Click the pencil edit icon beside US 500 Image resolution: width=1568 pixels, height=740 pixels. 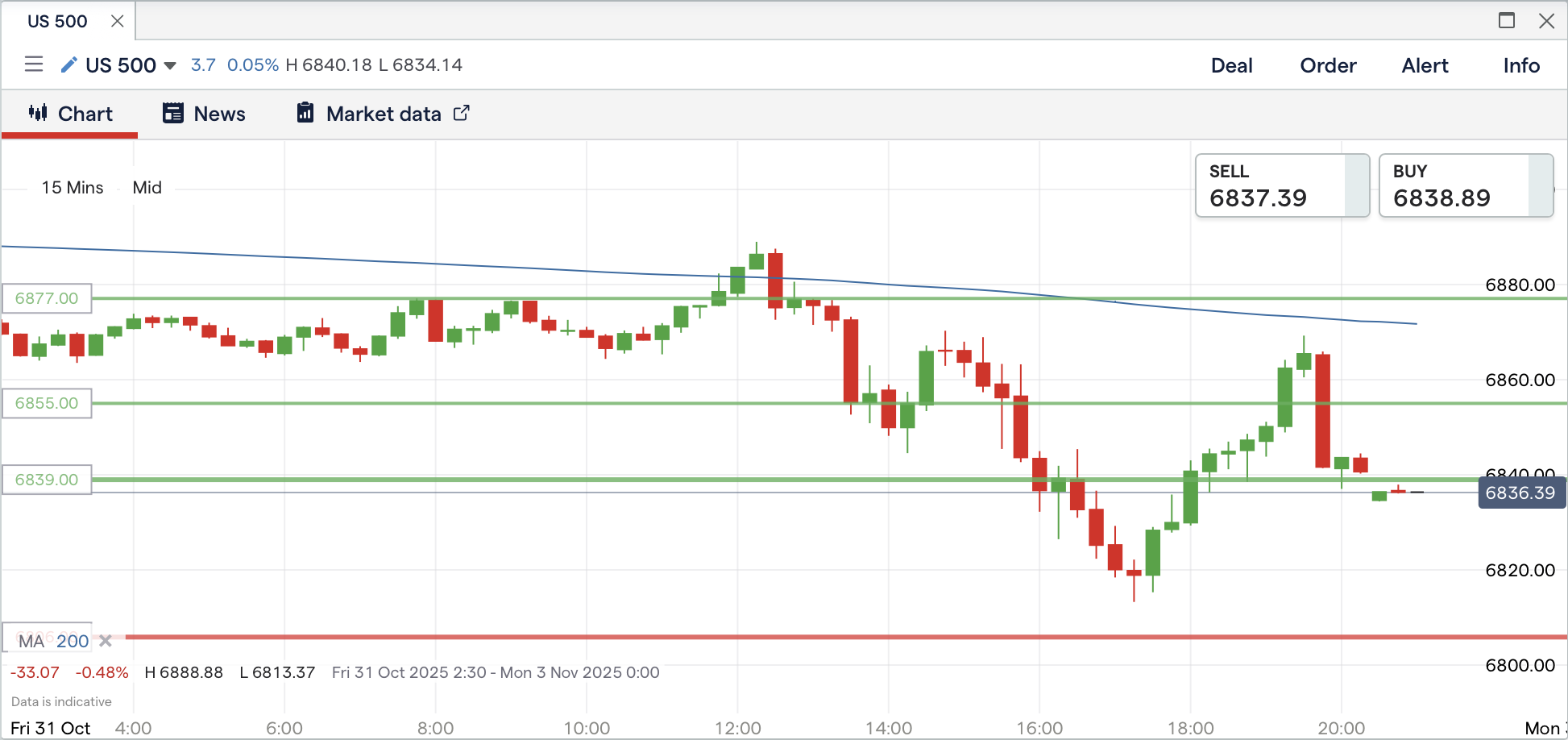(69, 64)
